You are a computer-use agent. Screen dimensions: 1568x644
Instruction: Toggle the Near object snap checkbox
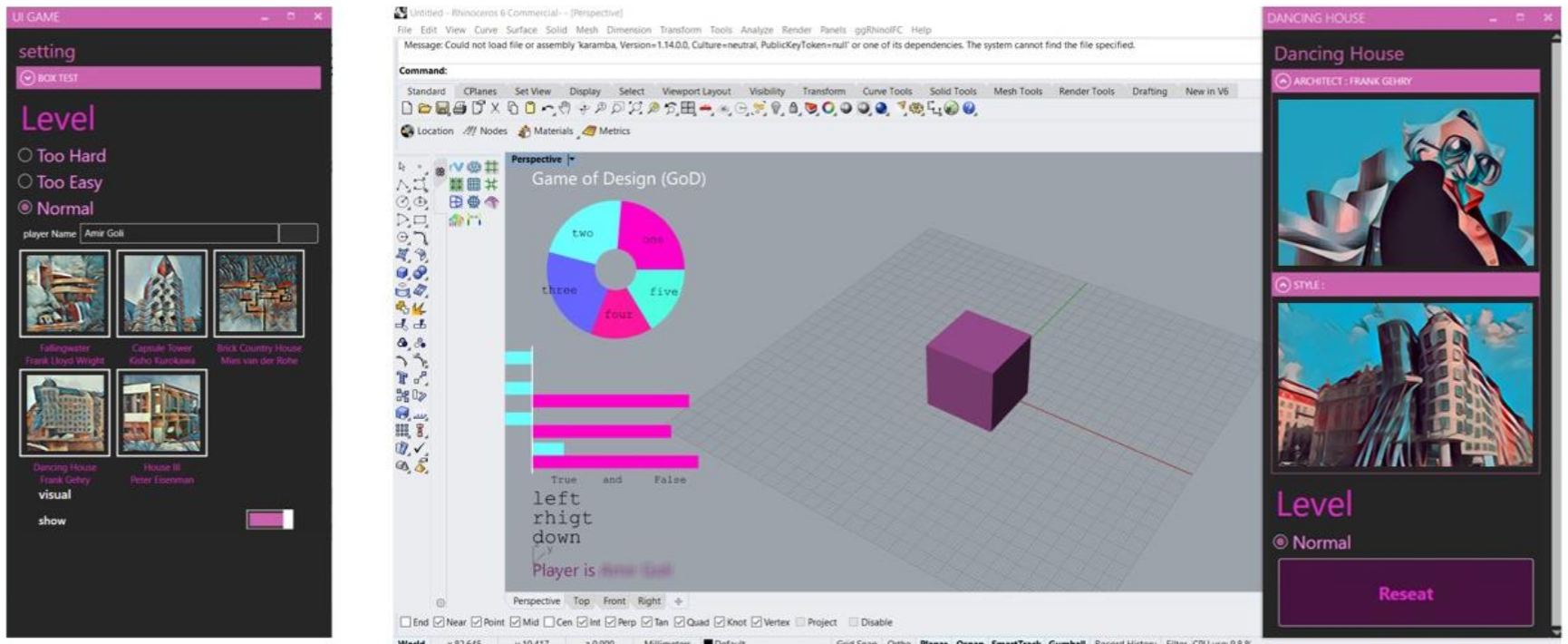pos(439,622)
